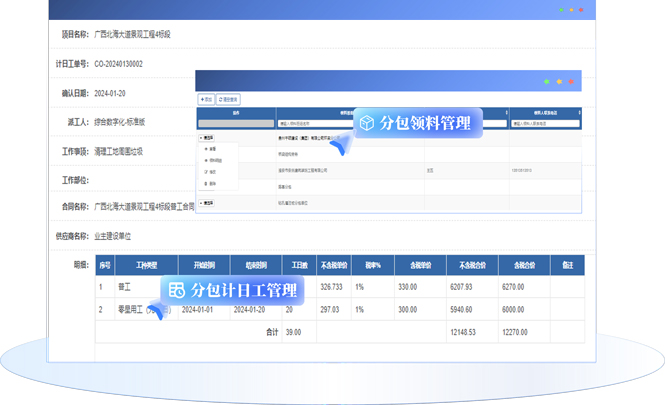Select the second option in the open action menu

pos(214,160)
